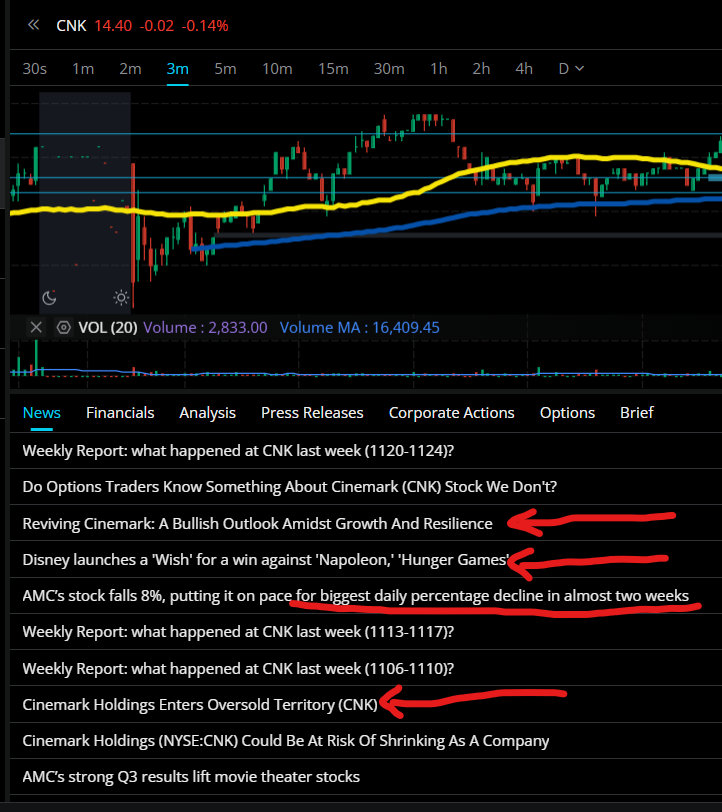The width and height of the screenshot is (722, 812).
Task: Choose the 5m chart interval
Action: coord(225,68)
